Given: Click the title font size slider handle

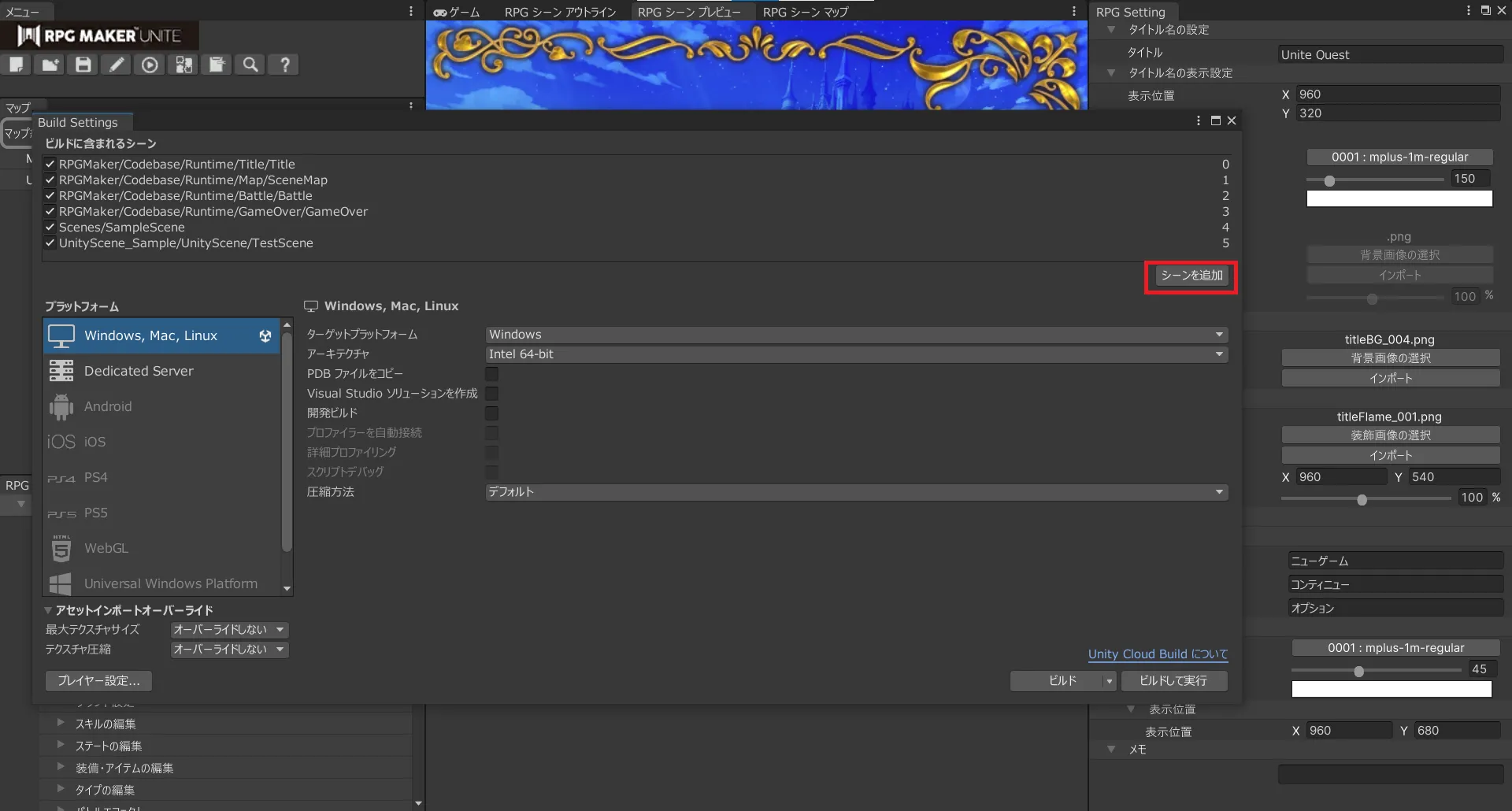Looking at the screenshot, I should point(1329,180).
